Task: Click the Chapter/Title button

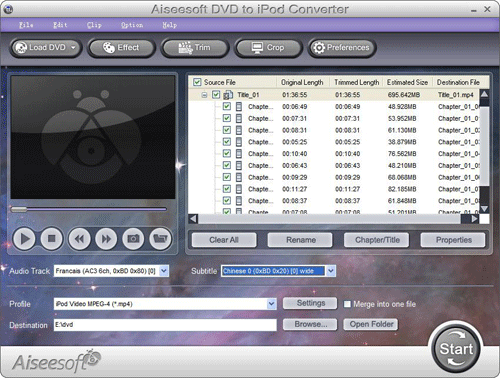Action: click(x=377, y=240)
